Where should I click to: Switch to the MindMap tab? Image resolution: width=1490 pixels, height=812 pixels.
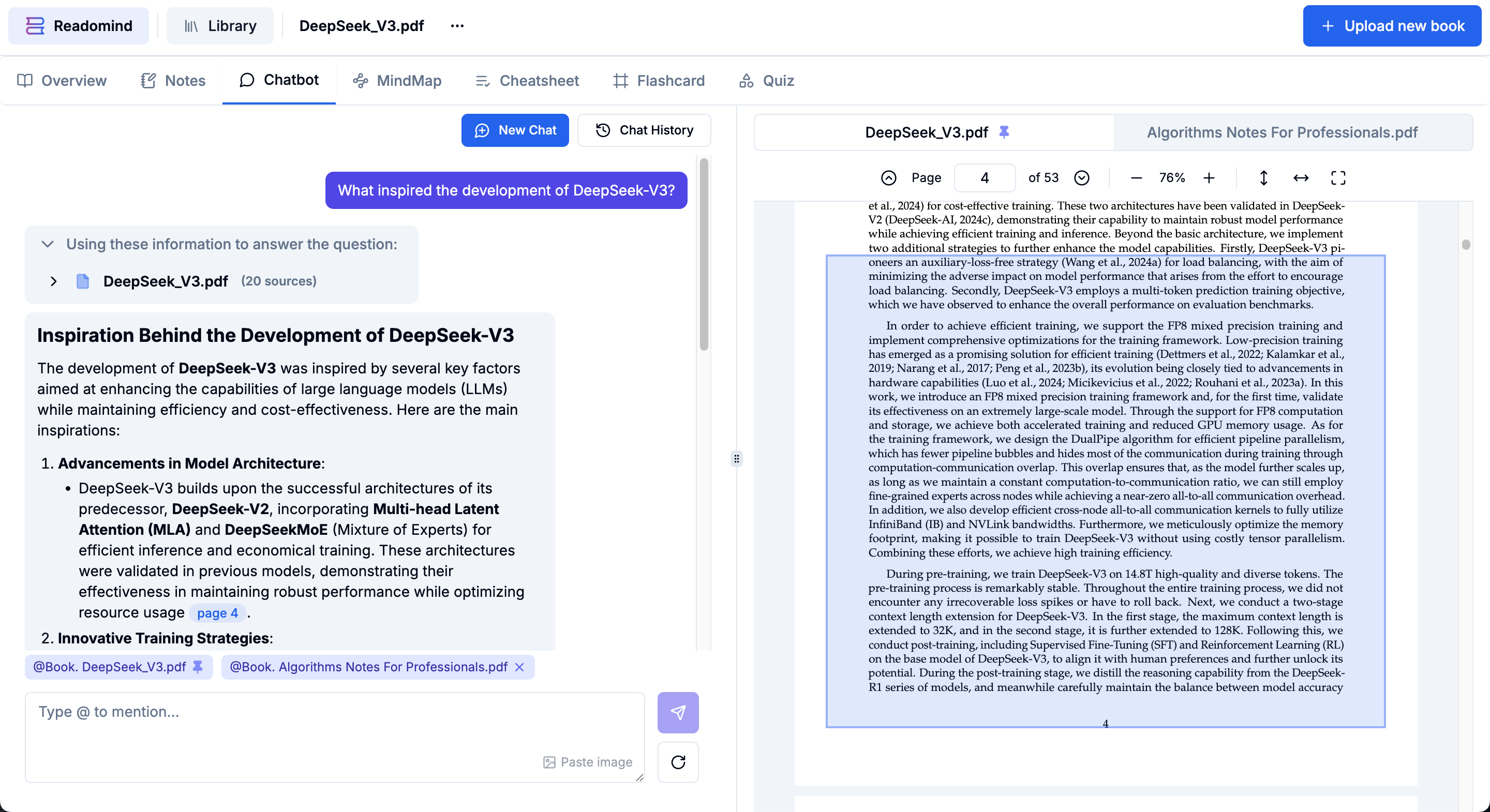(397, 80)
